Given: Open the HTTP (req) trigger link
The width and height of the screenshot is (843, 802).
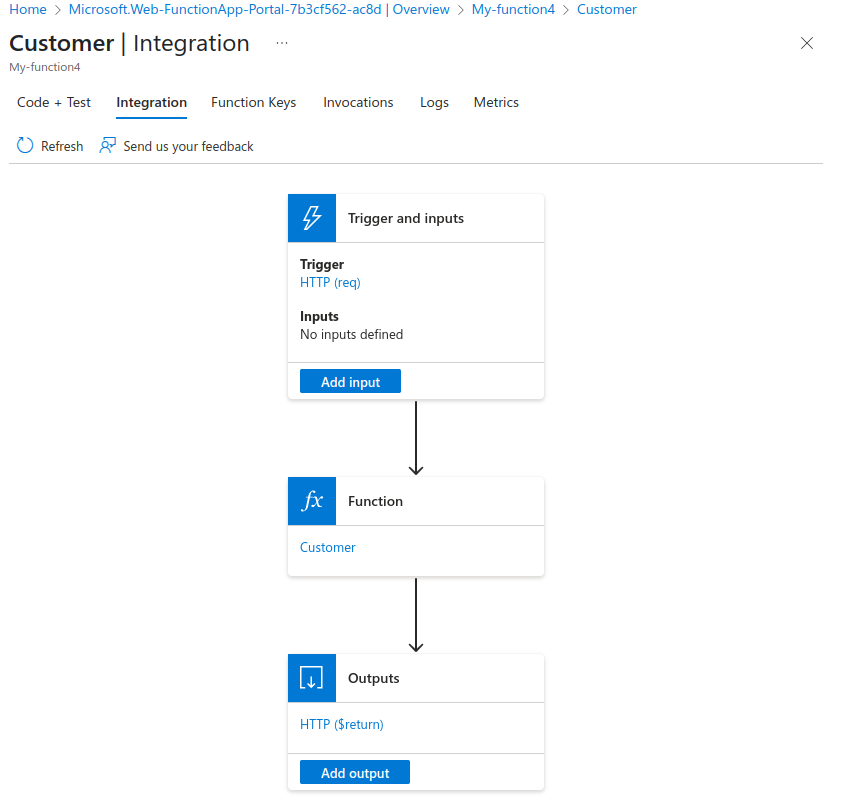Looking at the screenshot, I should pyautogui.click(x=330, y=282).
